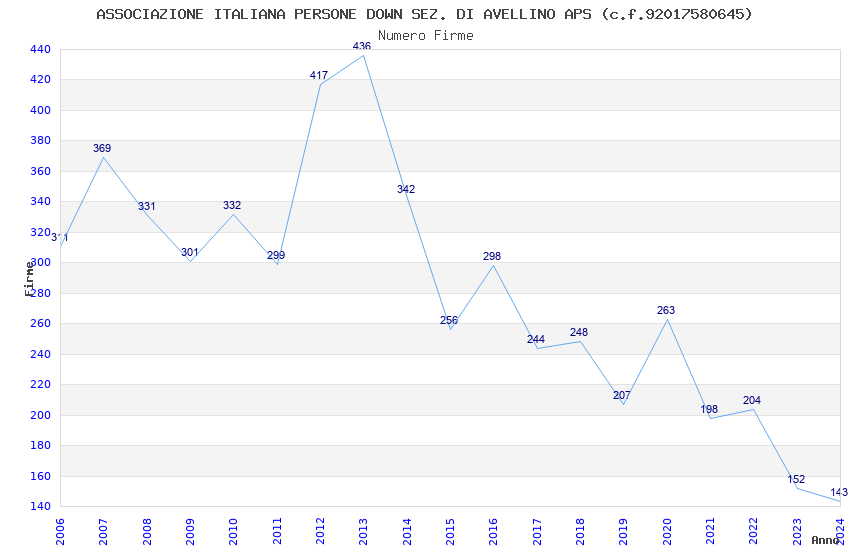The height and width of the screenshot is (550, 850).
Task: Click the y-axis value 400
Action: (41, 110)
